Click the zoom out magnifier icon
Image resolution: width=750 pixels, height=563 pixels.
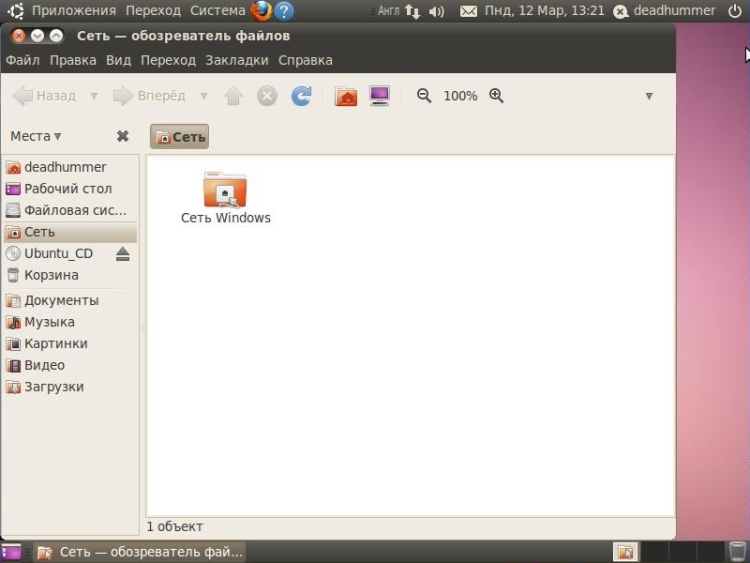tap(424, 96)
